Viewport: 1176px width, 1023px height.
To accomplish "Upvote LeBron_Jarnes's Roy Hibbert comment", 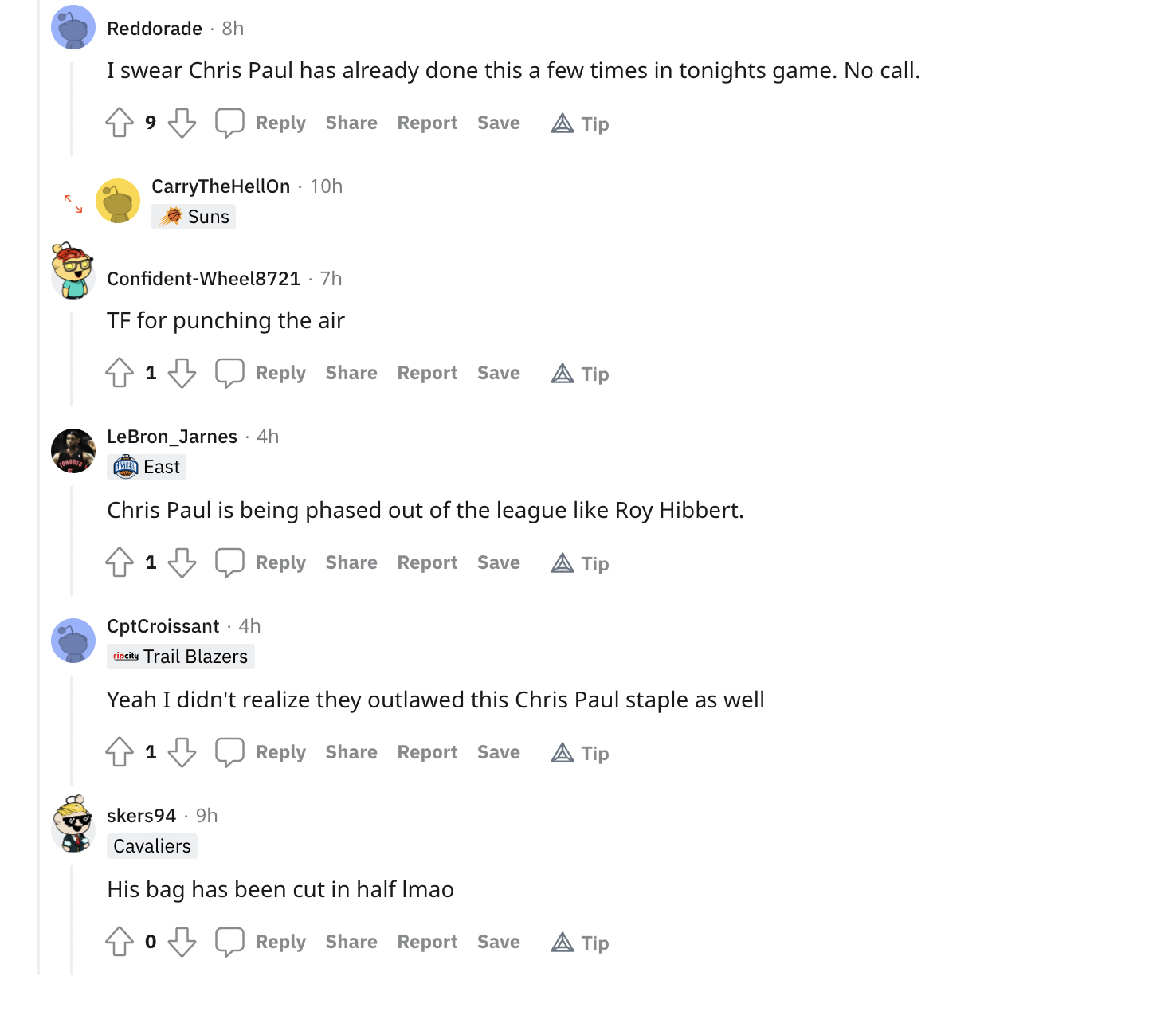I will tap(120, 562).
